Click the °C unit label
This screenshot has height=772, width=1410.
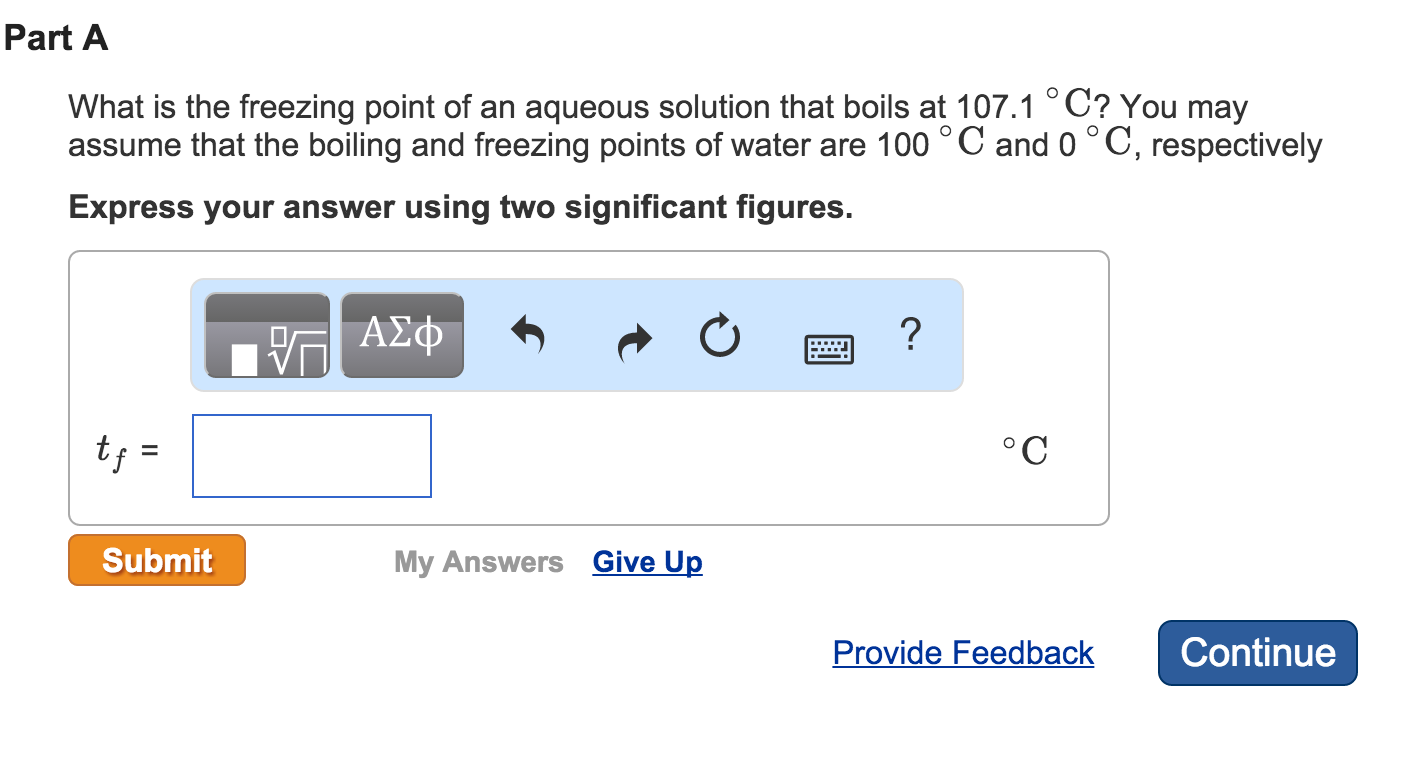tap(1022, 450)
